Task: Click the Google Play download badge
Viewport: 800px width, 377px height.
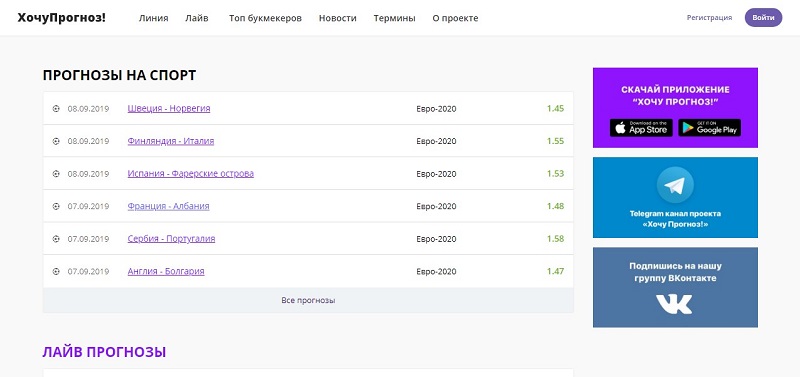Action: click(709, 128)
